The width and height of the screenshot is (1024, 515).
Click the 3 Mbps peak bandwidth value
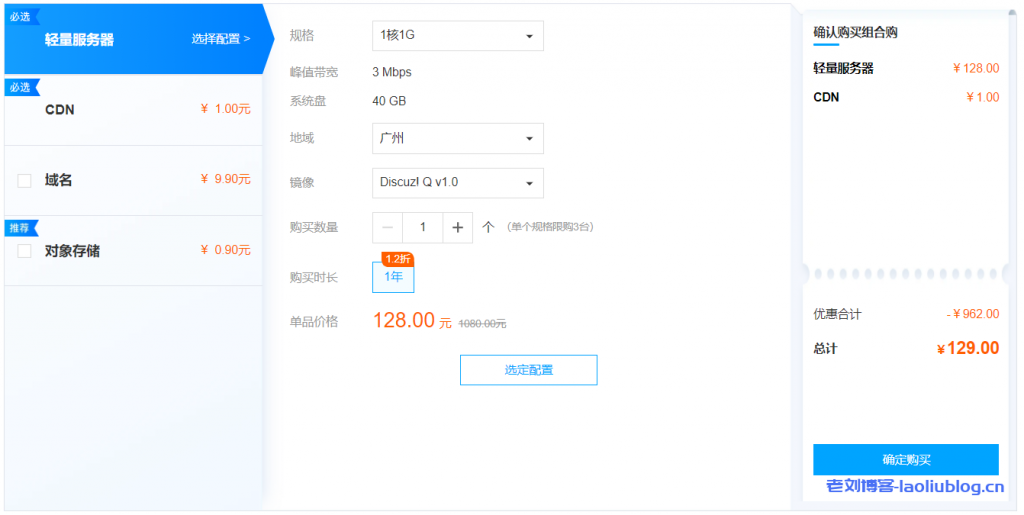tap(392, 72)
